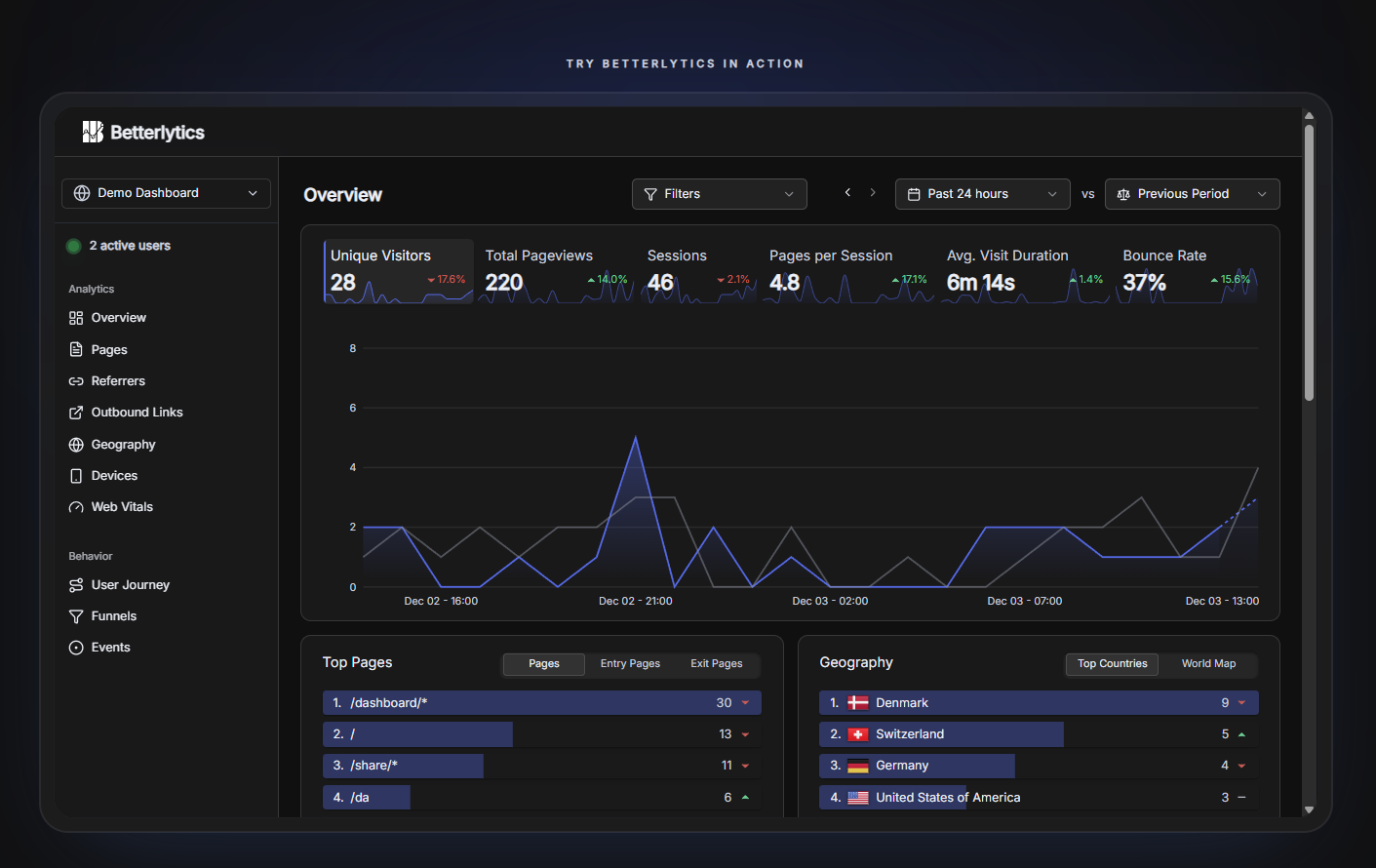Switch to the Entry Pages tab
Image resolution: width=1376 pixels, height=868 pixels.
pos(630,663)
